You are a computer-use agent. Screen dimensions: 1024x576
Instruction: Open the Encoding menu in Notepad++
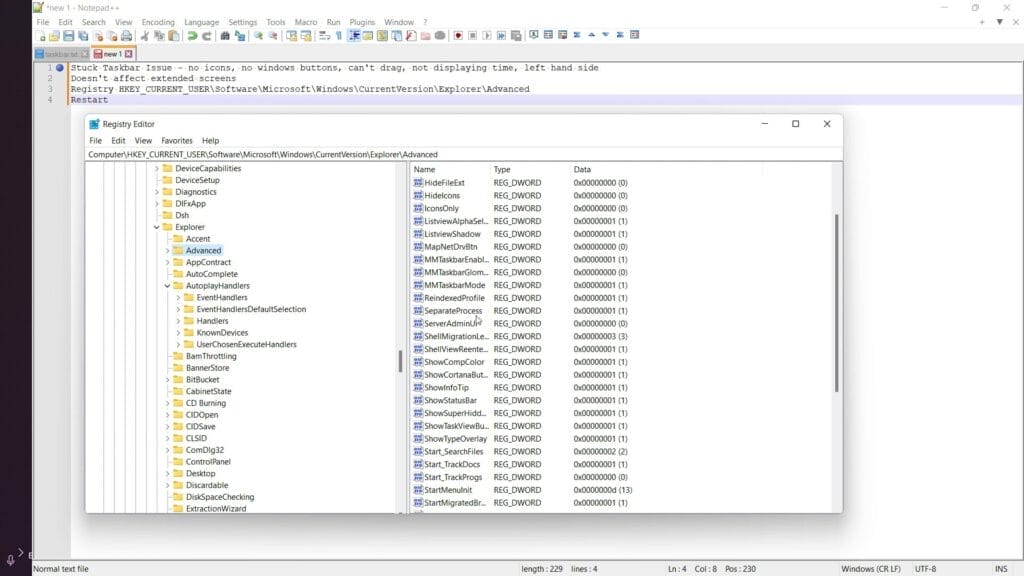coord(158,22)
